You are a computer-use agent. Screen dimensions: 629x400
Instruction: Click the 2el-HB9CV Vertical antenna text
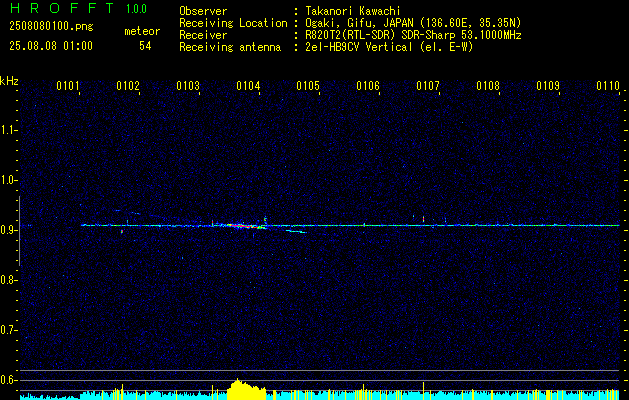(389, 47)
